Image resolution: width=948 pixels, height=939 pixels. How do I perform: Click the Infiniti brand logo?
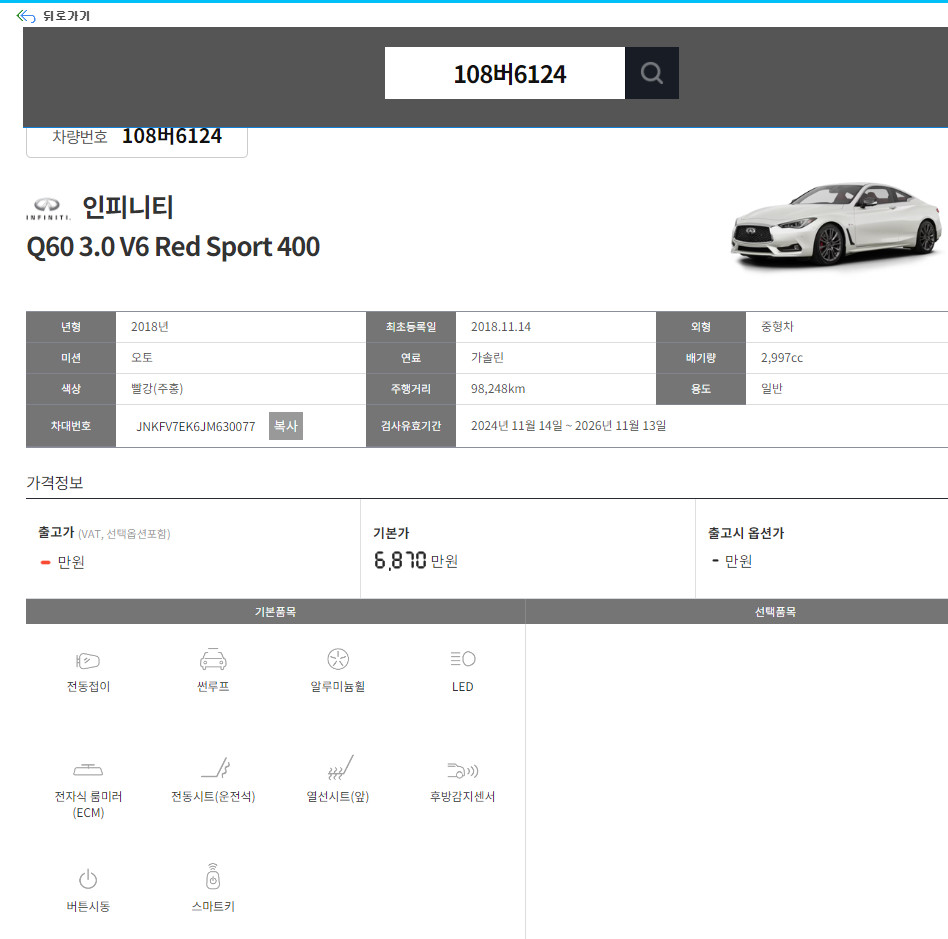pos(48,208)
